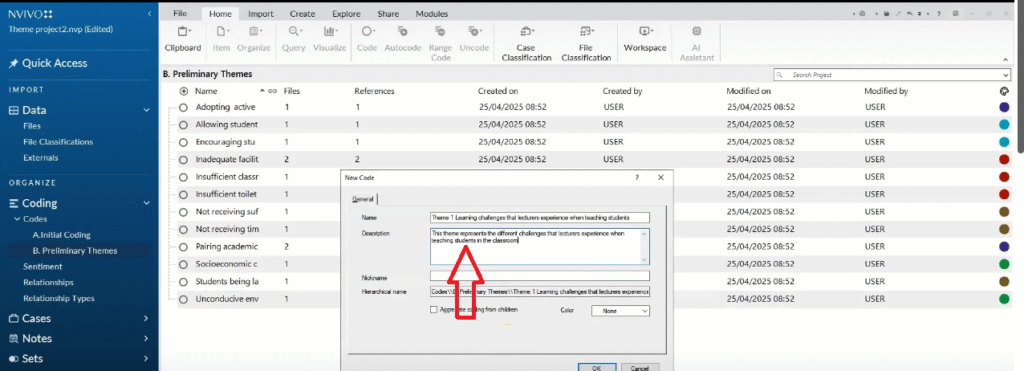Click the help question mark in title bar
The width and height of the screenshot is (1024, 371).
point(938,13)
